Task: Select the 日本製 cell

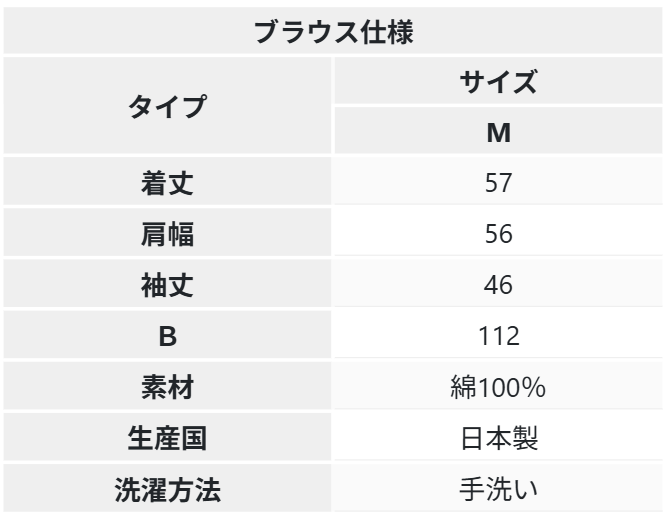Action: click(498, 439)
